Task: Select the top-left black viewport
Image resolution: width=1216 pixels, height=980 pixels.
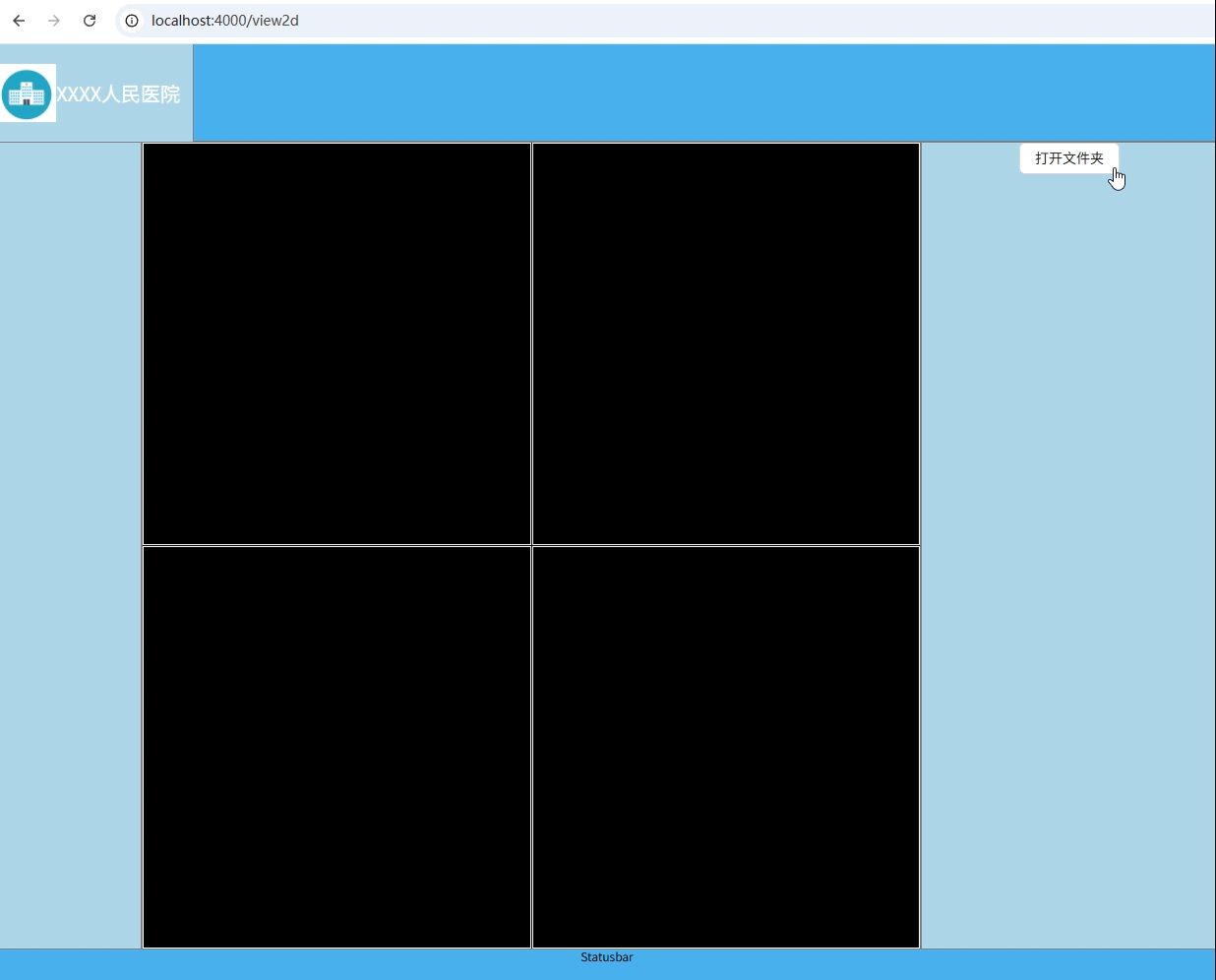Action: coord(337,344)
